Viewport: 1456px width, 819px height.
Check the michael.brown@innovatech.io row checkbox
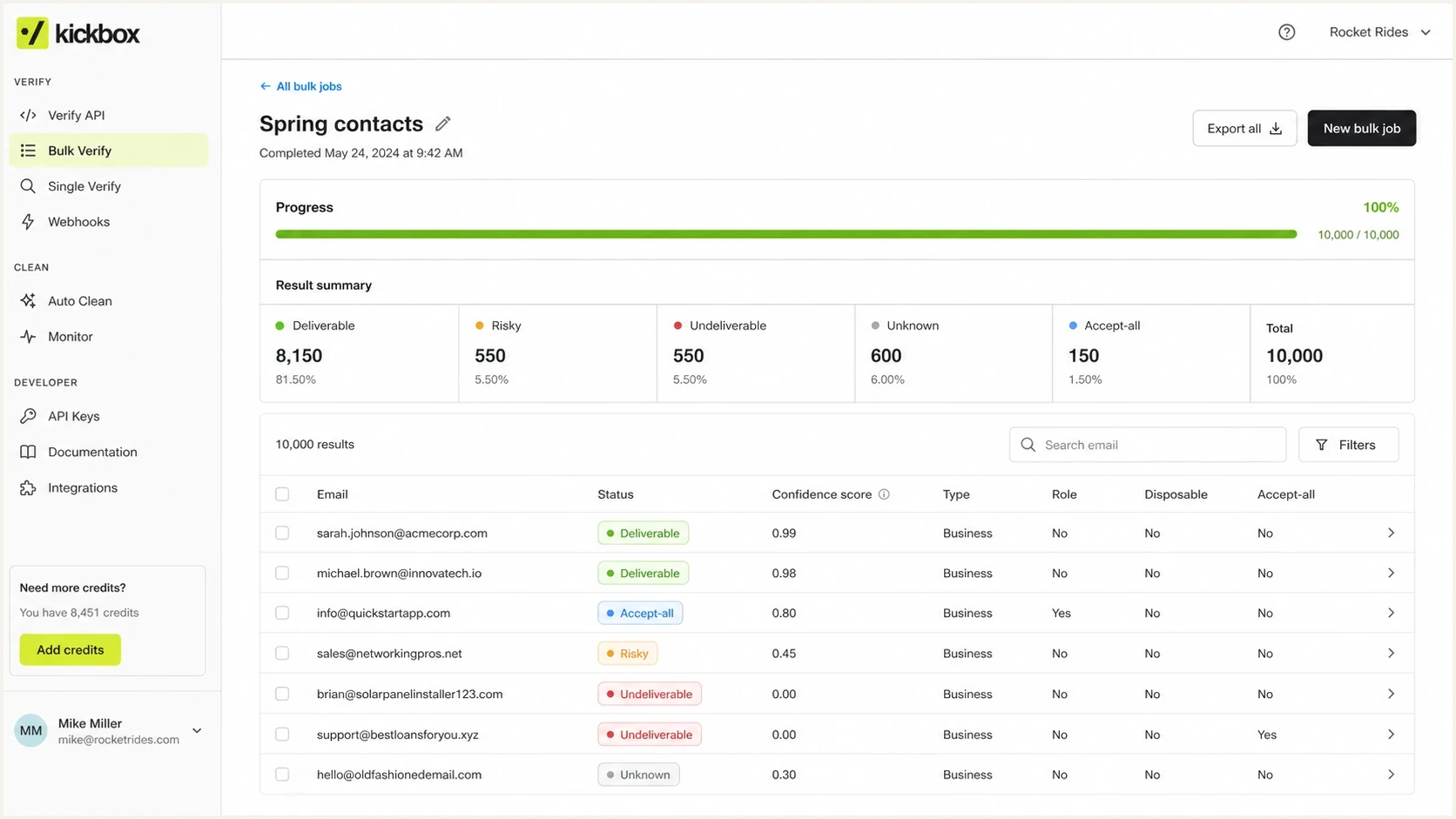(x=282, y=573)
